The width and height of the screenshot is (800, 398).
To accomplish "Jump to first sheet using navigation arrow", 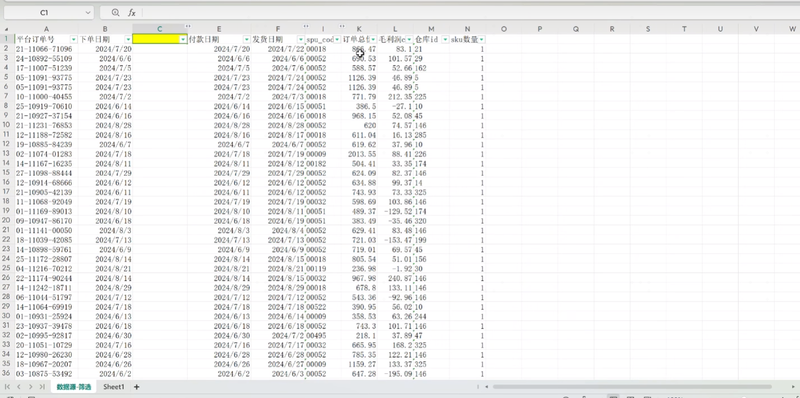I will coord(8,387).
